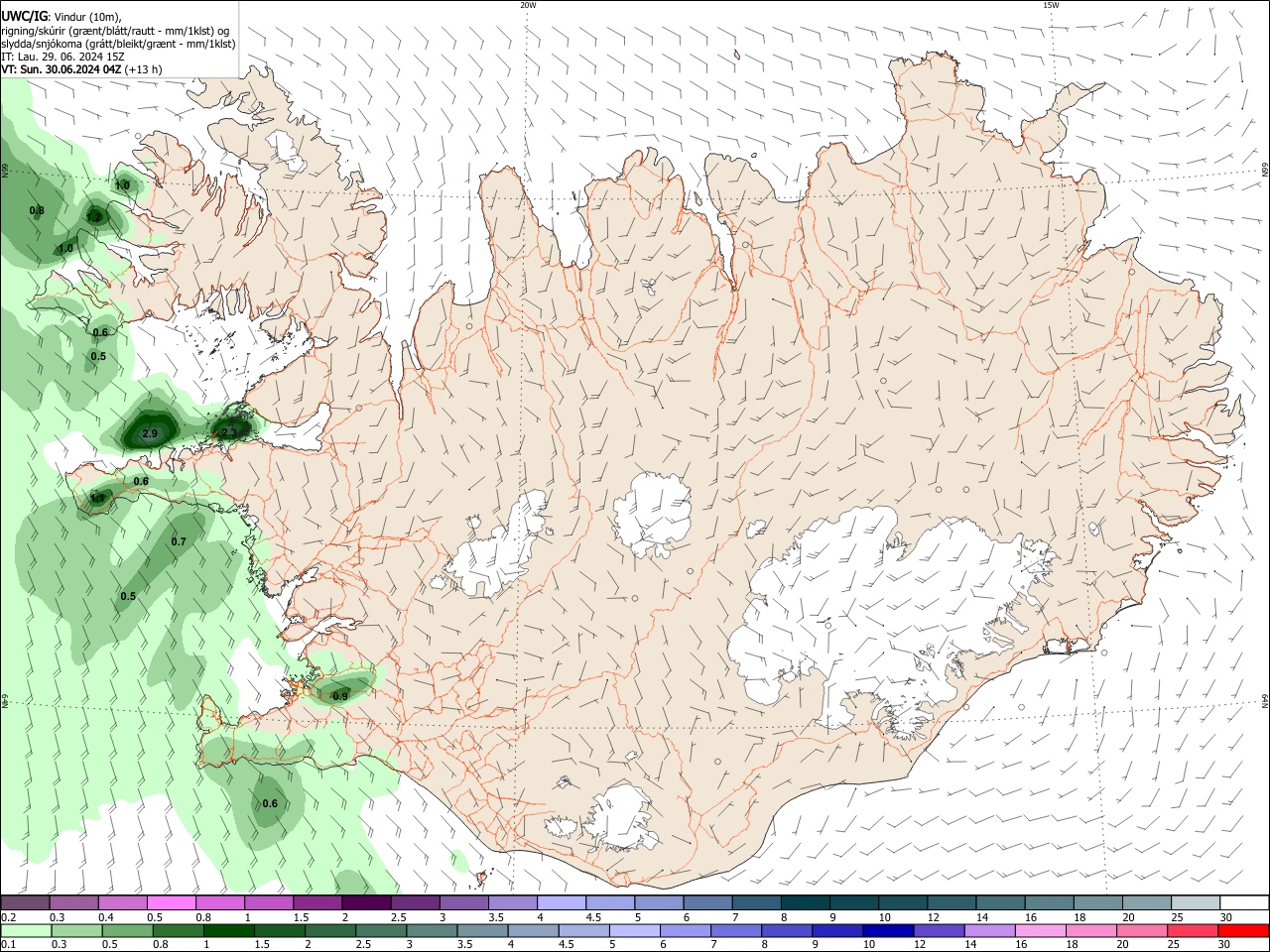Select the bright pink 0.5 swatch, upper legend row
The width and height of the screenshot is (1270, 952).
click(171, 902)
